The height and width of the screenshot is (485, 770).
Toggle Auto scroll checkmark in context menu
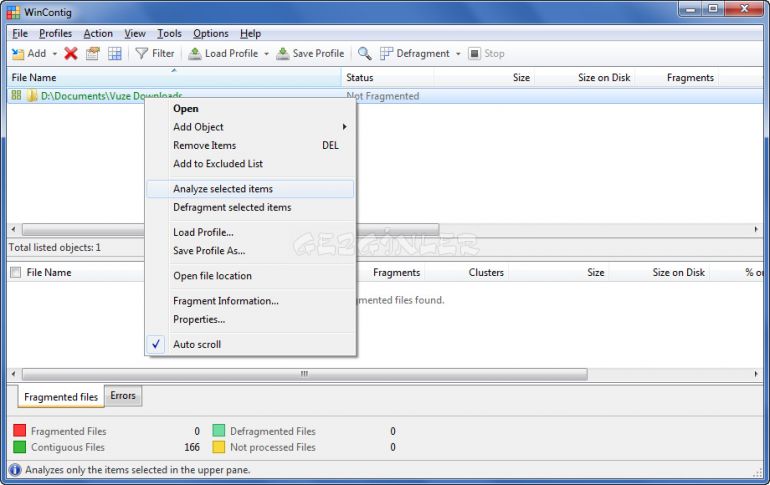(x=156, y=344)
